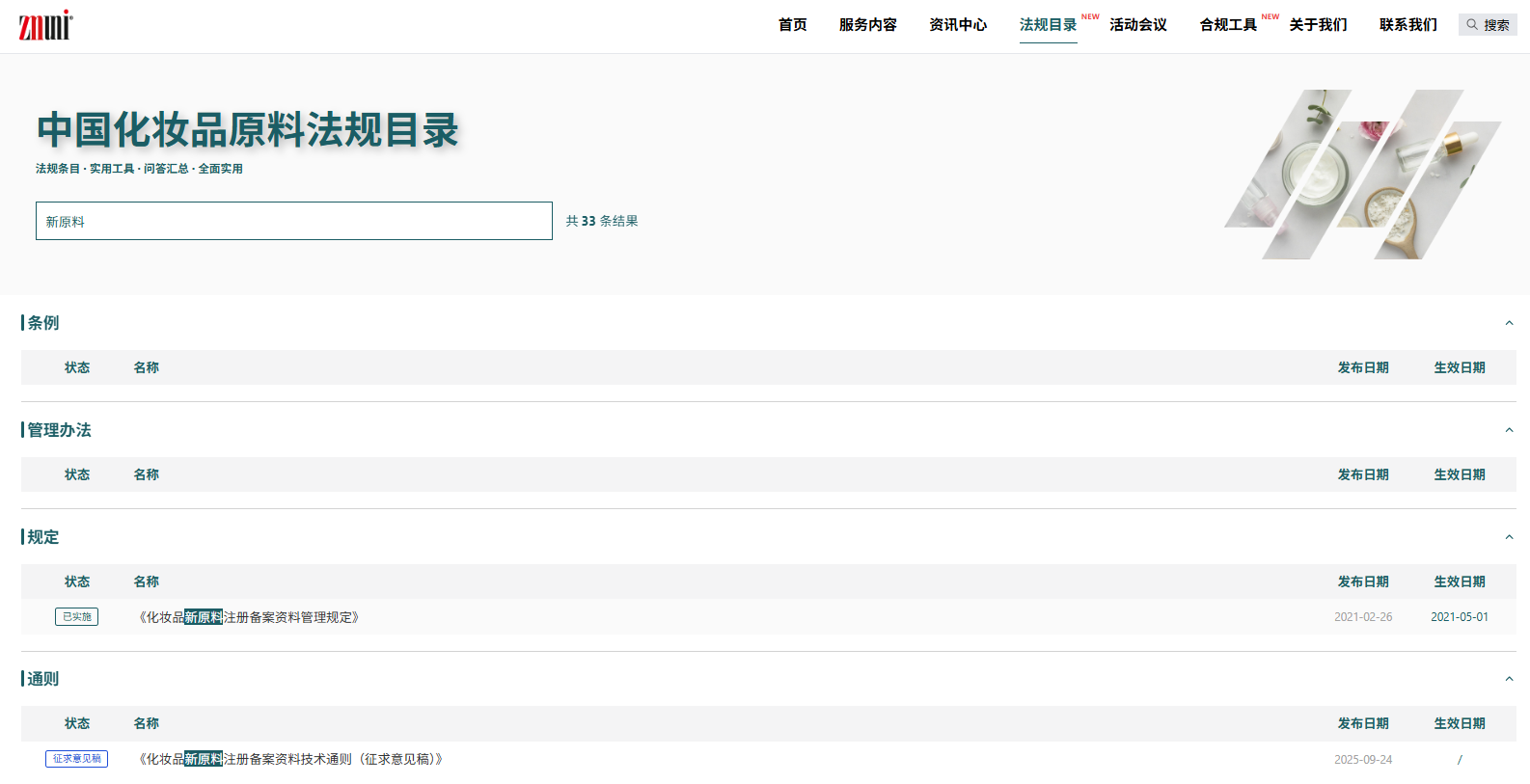The image size is (1530, 784).
Task: Open the 活动会议 menu item
Action: pos(1137,25)
